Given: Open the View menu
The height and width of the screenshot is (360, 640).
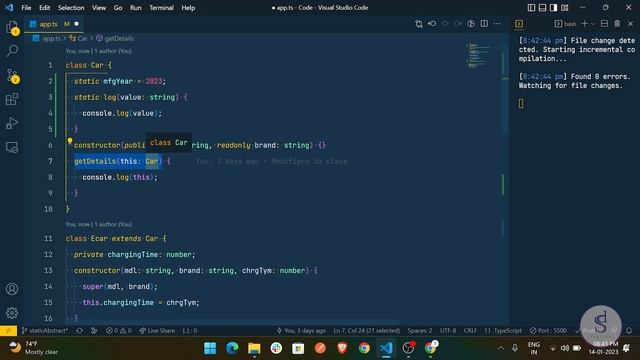Looking at the screenshot, I should coord(99,8).
